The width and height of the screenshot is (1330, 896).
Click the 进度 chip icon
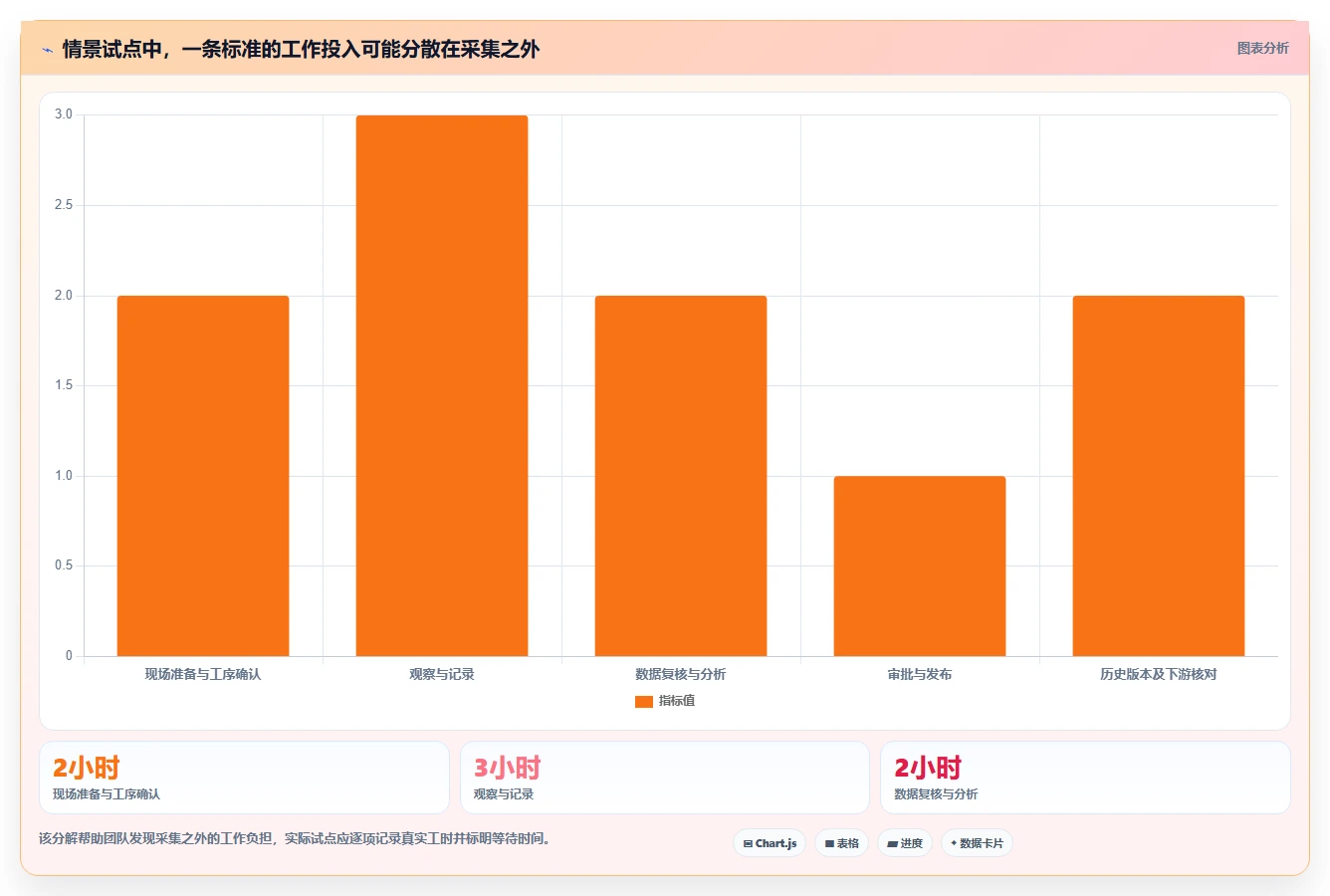pyautogui.click(x=893, y=843)
